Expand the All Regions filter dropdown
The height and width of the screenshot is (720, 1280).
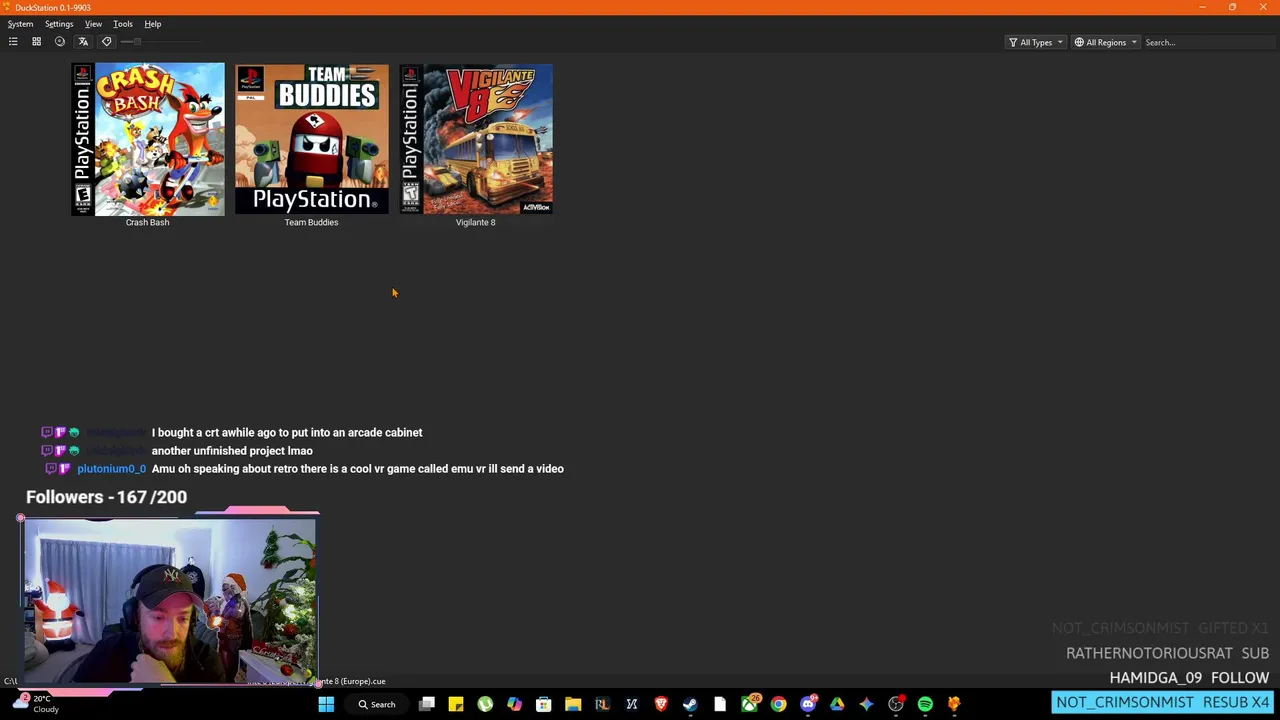[1105, 42]
